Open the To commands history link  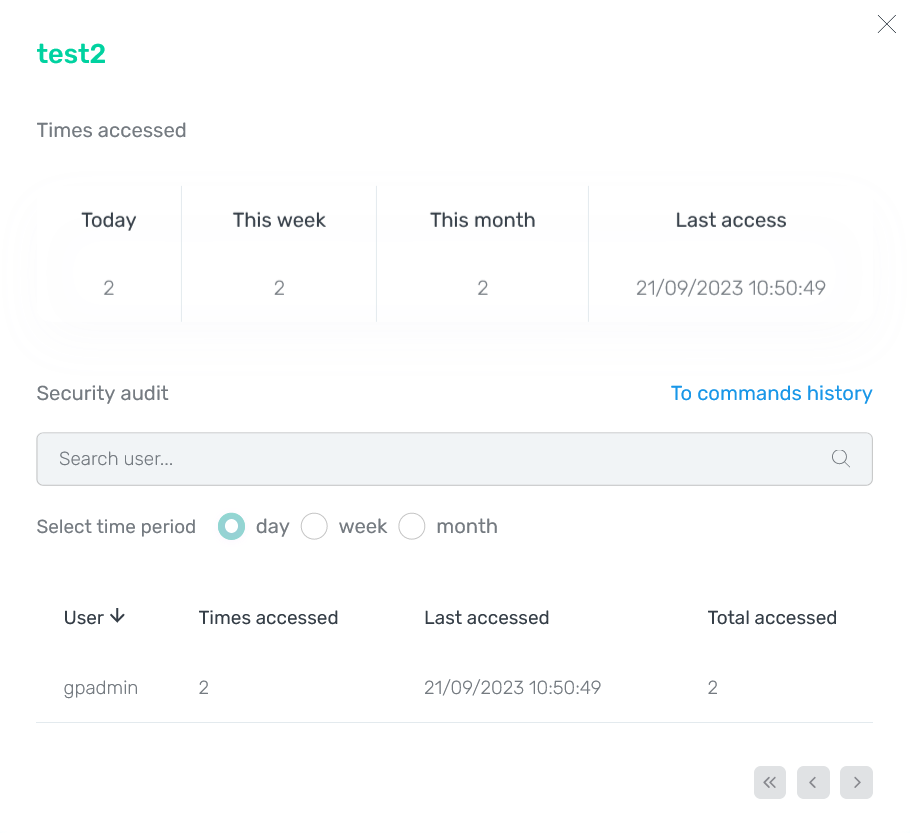pos(771,393)
